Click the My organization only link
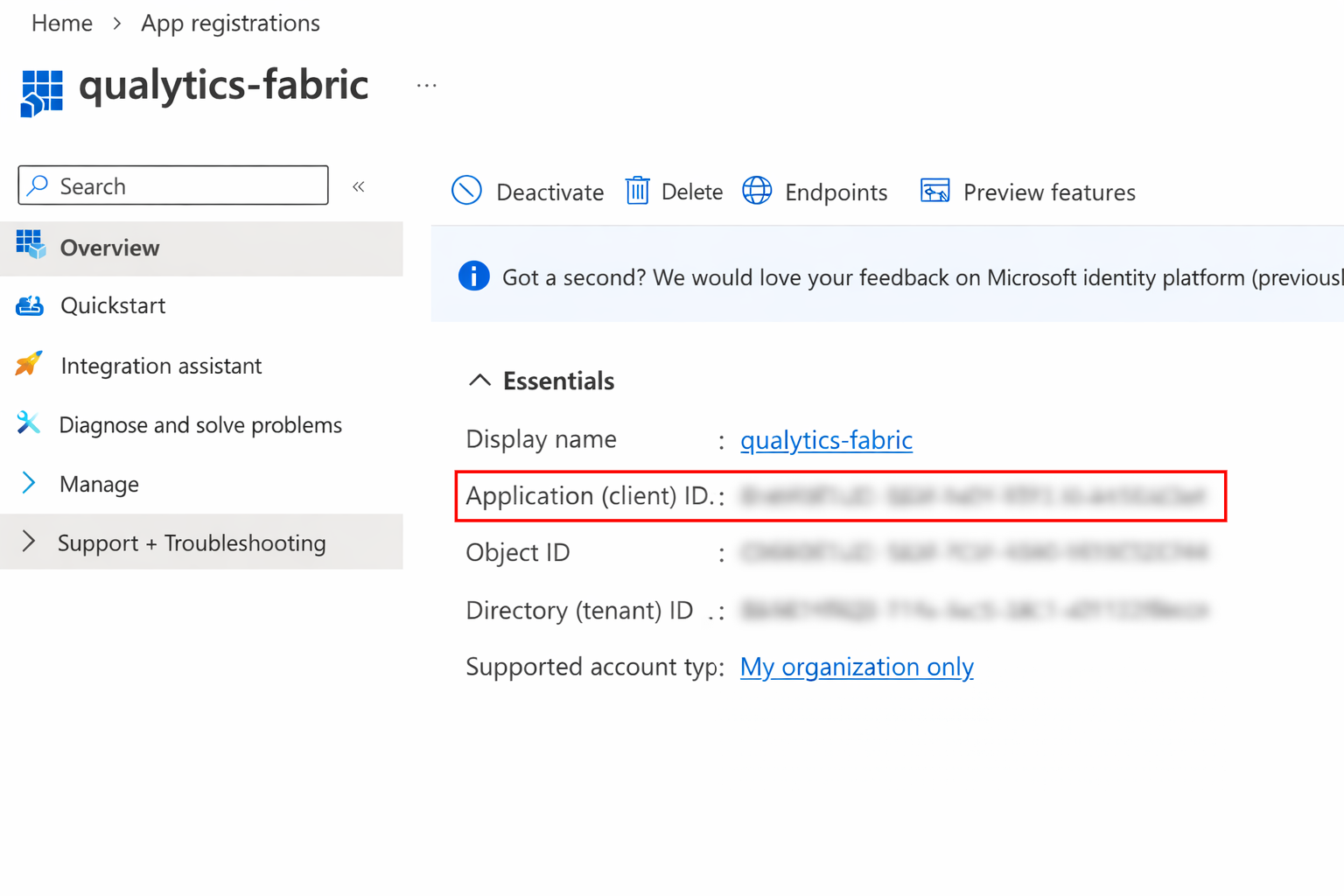Screen dimensions: 1344x896 click(x=857, y=667)
